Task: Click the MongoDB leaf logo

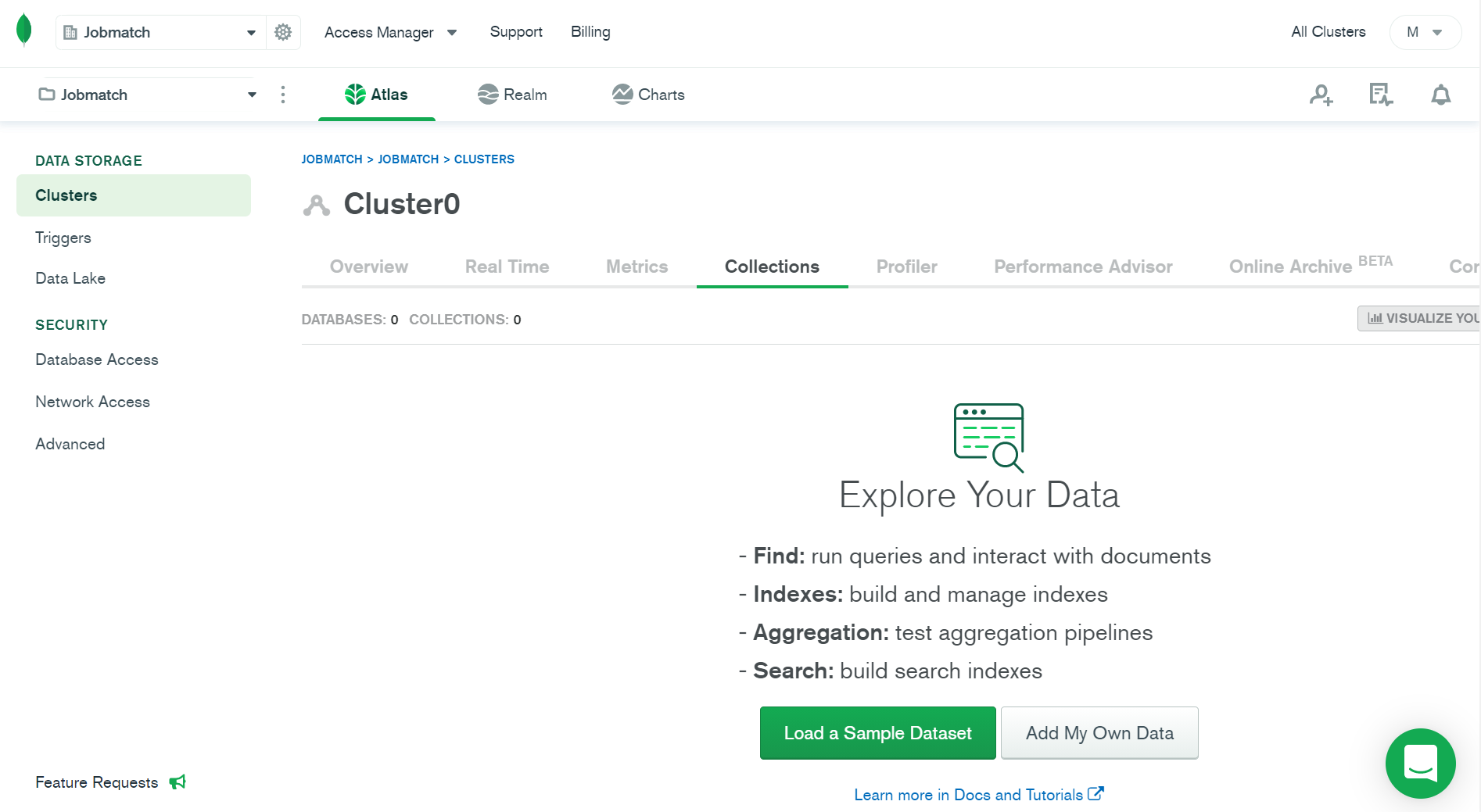Action: (24, 30)
